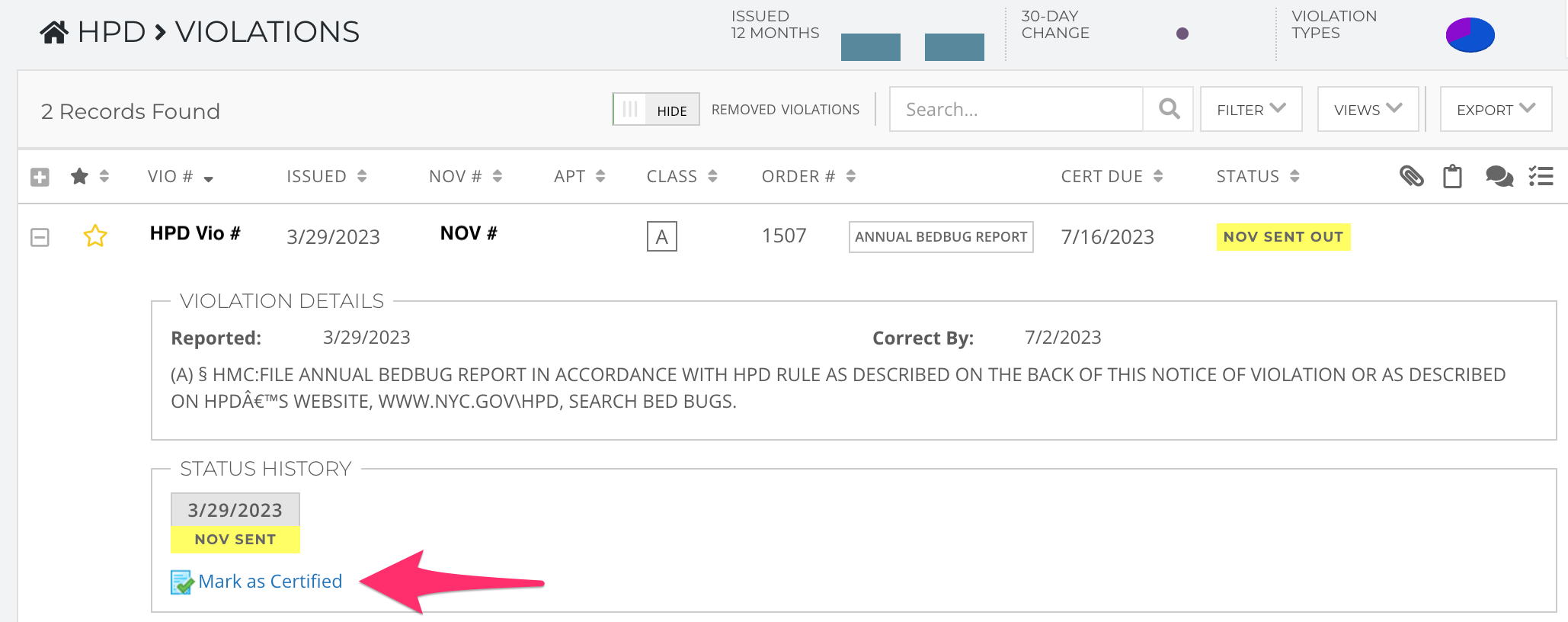Image resolution: width=1568 pixels, height=622 pixels.
Task: Click the comments bubbles column icon
Action: 1499,176
